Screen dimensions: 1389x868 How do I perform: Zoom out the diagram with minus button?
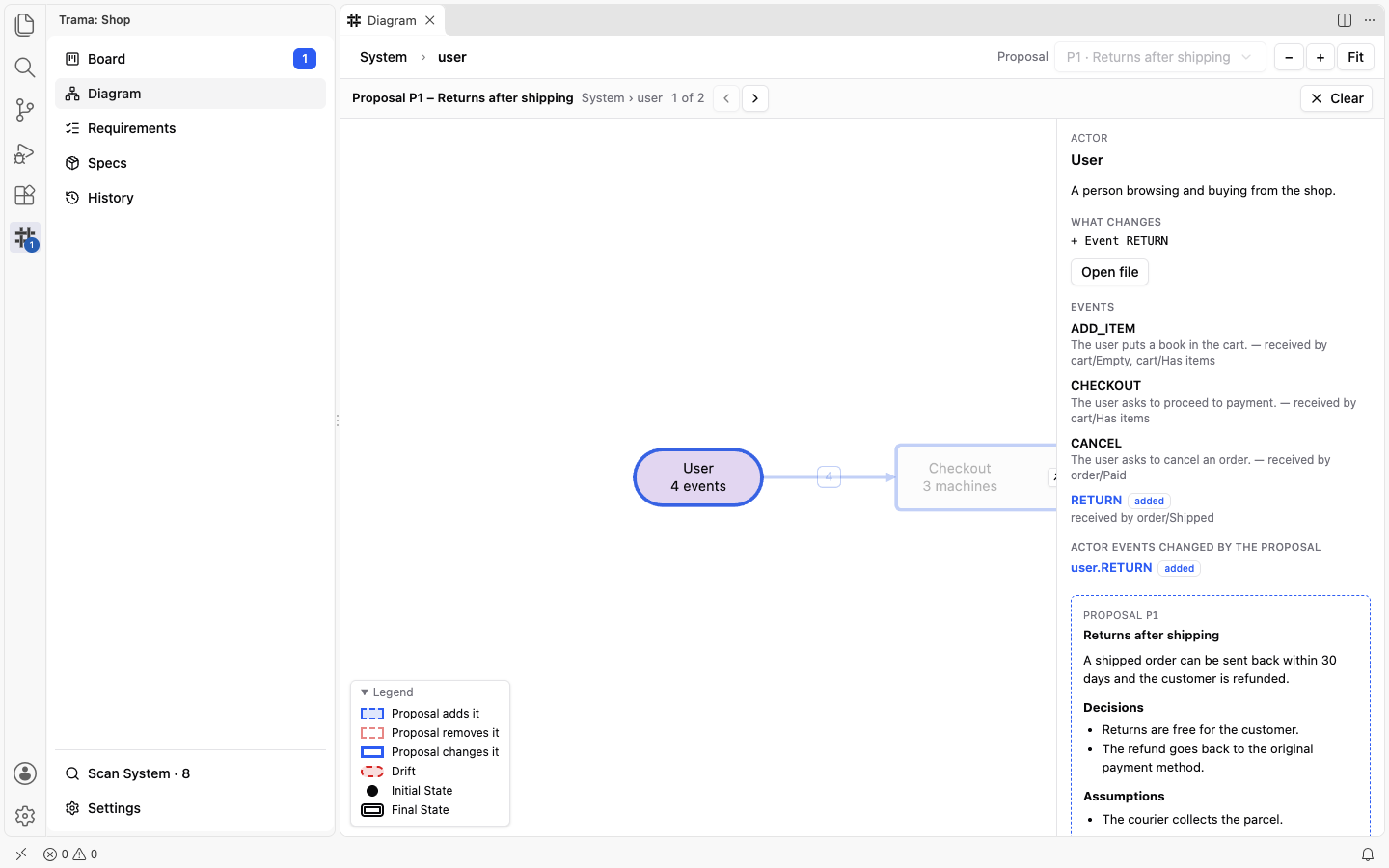pos(1289,57)
